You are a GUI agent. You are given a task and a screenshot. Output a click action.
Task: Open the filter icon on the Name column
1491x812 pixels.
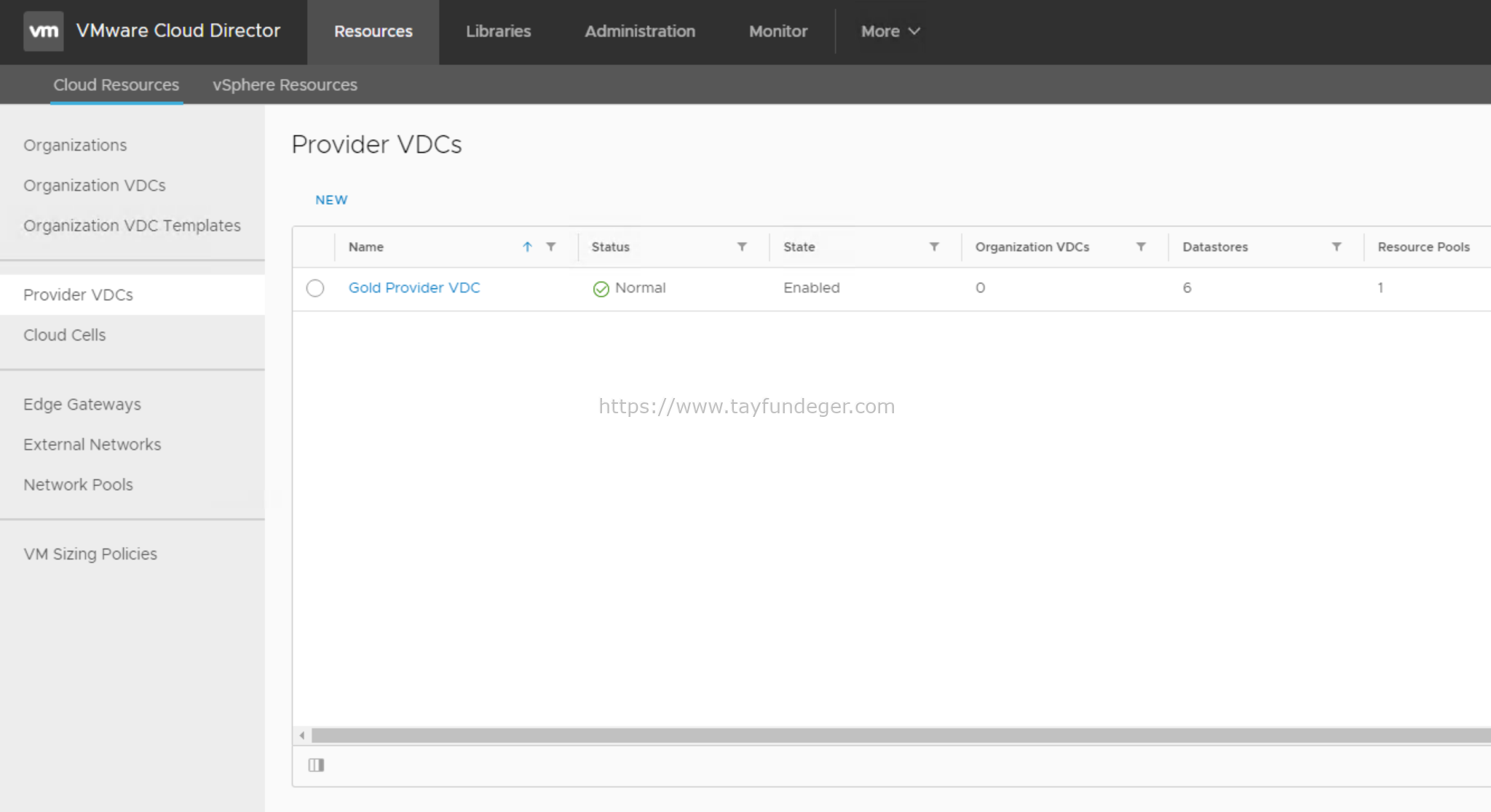(x=551, y=247)
